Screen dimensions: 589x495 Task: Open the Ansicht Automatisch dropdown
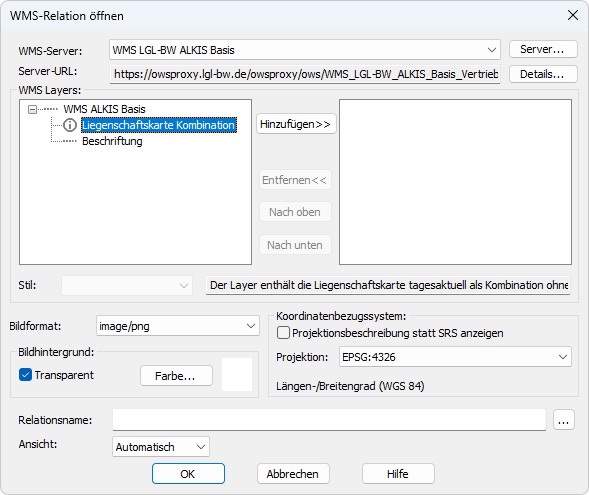pyautogui.click(x=161, y=447)
